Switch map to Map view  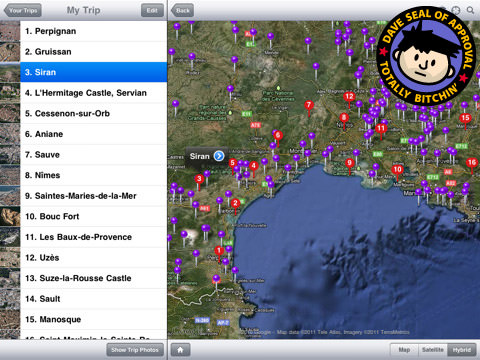click(404, 350)
